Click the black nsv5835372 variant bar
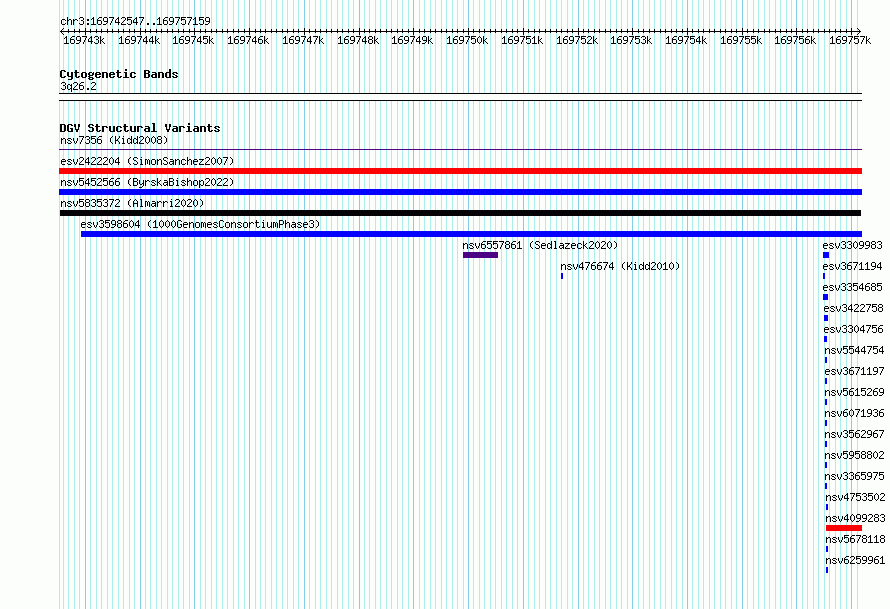 (x=460, y=213)
